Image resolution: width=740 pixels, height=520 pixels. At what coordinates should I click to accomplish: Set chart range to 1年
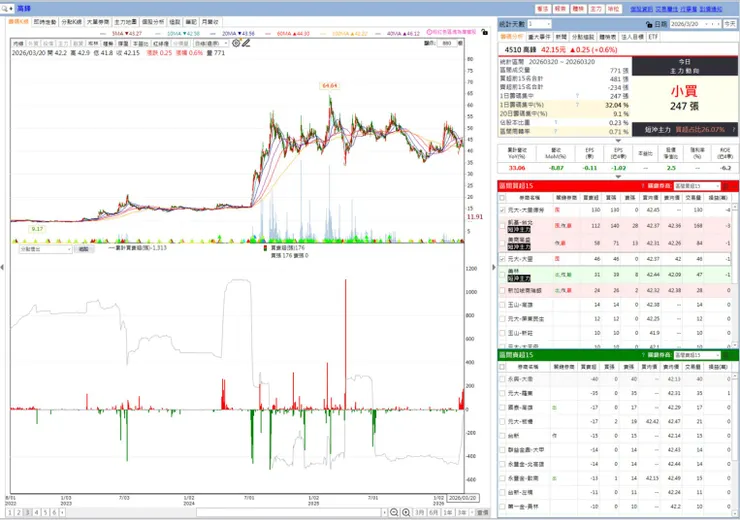pyautogui.click(x=448, y=512)
